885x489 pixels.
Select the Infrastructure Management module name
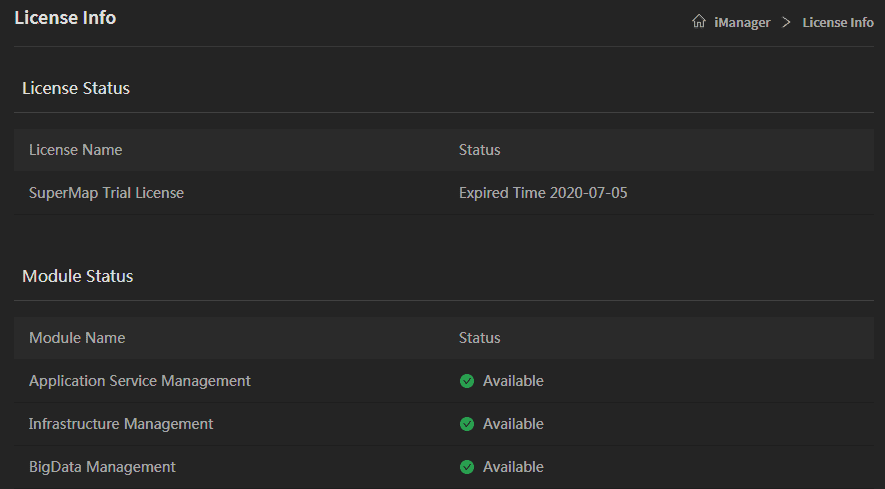coord(121,424)
